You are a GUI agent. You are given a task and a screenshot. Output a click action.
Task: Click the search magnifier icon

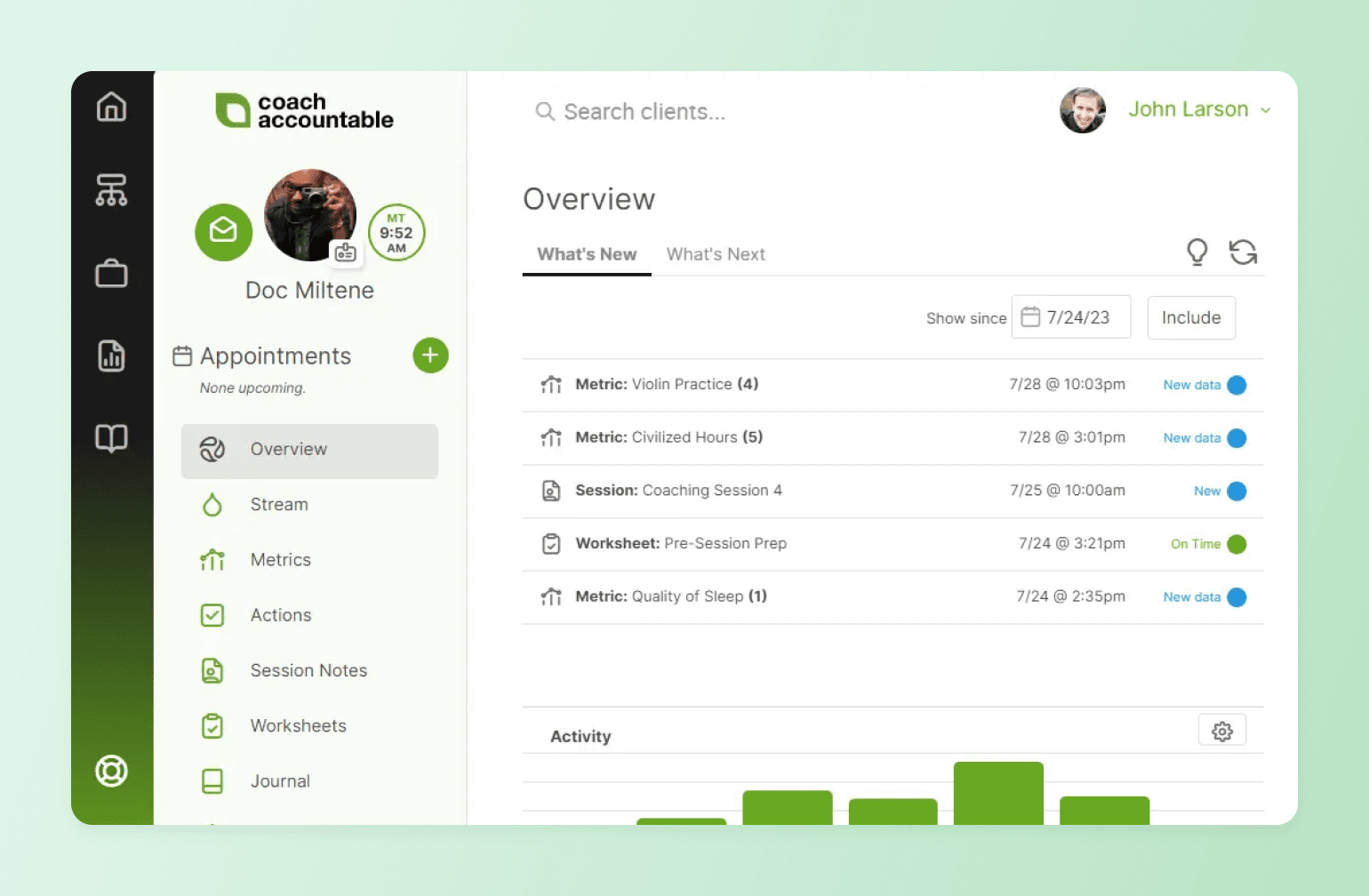point(545,112)
